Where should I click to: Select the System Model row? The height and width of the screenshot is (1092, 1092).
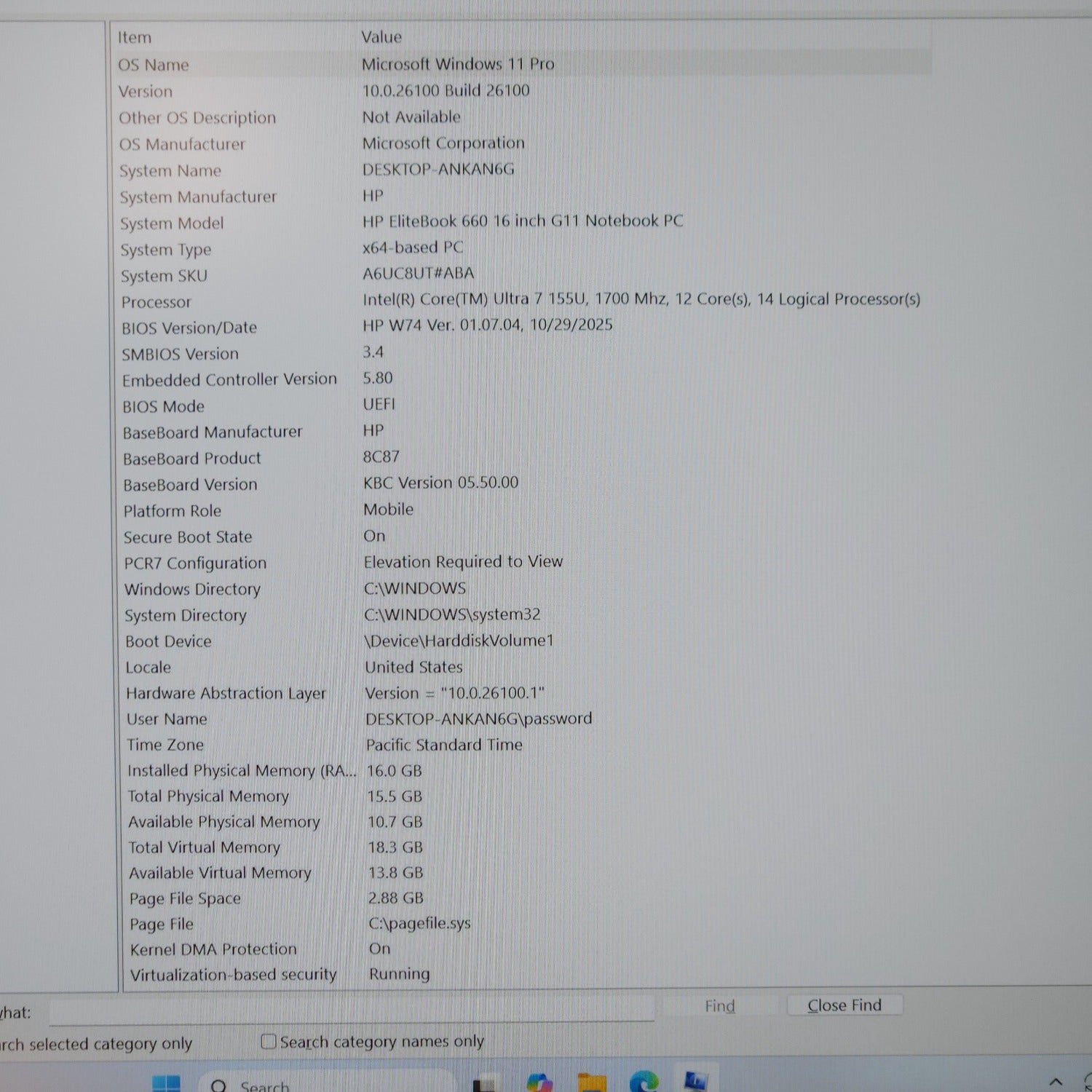(172, 223)
